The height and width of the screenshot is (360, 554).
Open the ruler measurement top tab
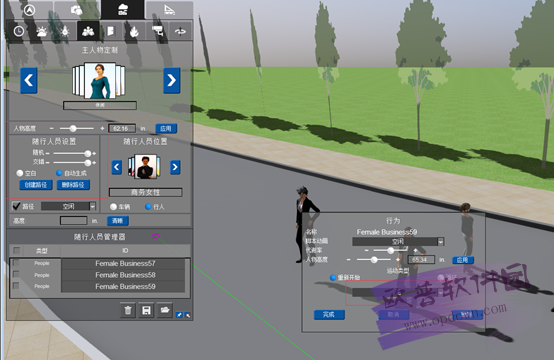[169, 10]
